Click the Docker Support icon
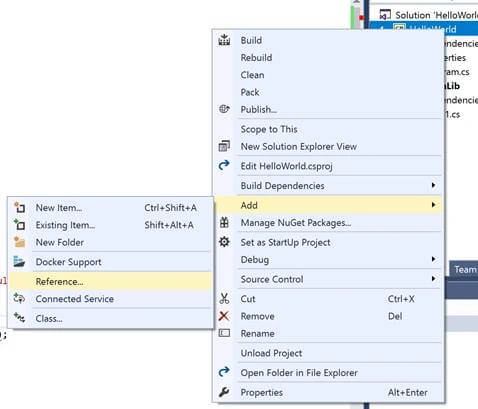 point(19,262)
